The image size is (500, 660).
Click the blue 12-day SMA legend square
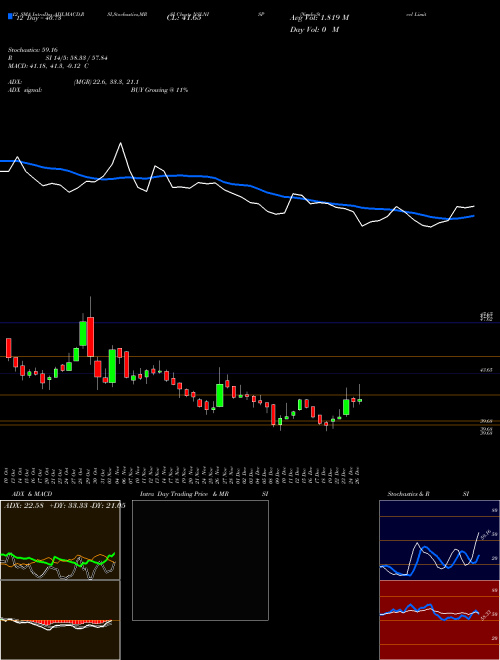point(10,16)
